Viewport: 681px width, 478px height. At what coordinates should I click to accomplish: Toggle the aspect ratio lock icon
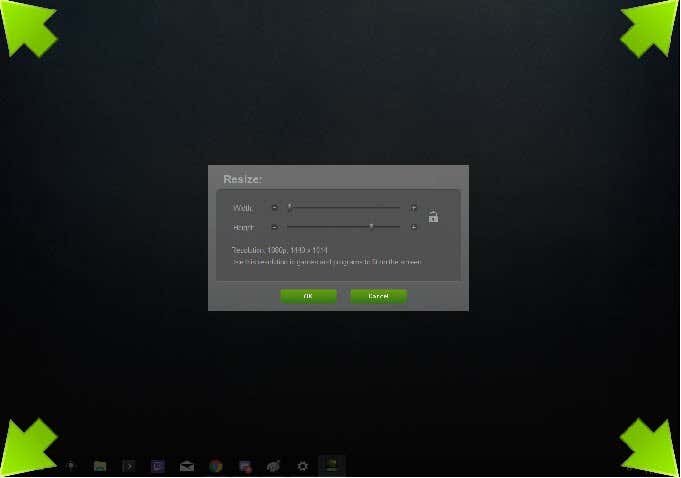click(433, 217)
